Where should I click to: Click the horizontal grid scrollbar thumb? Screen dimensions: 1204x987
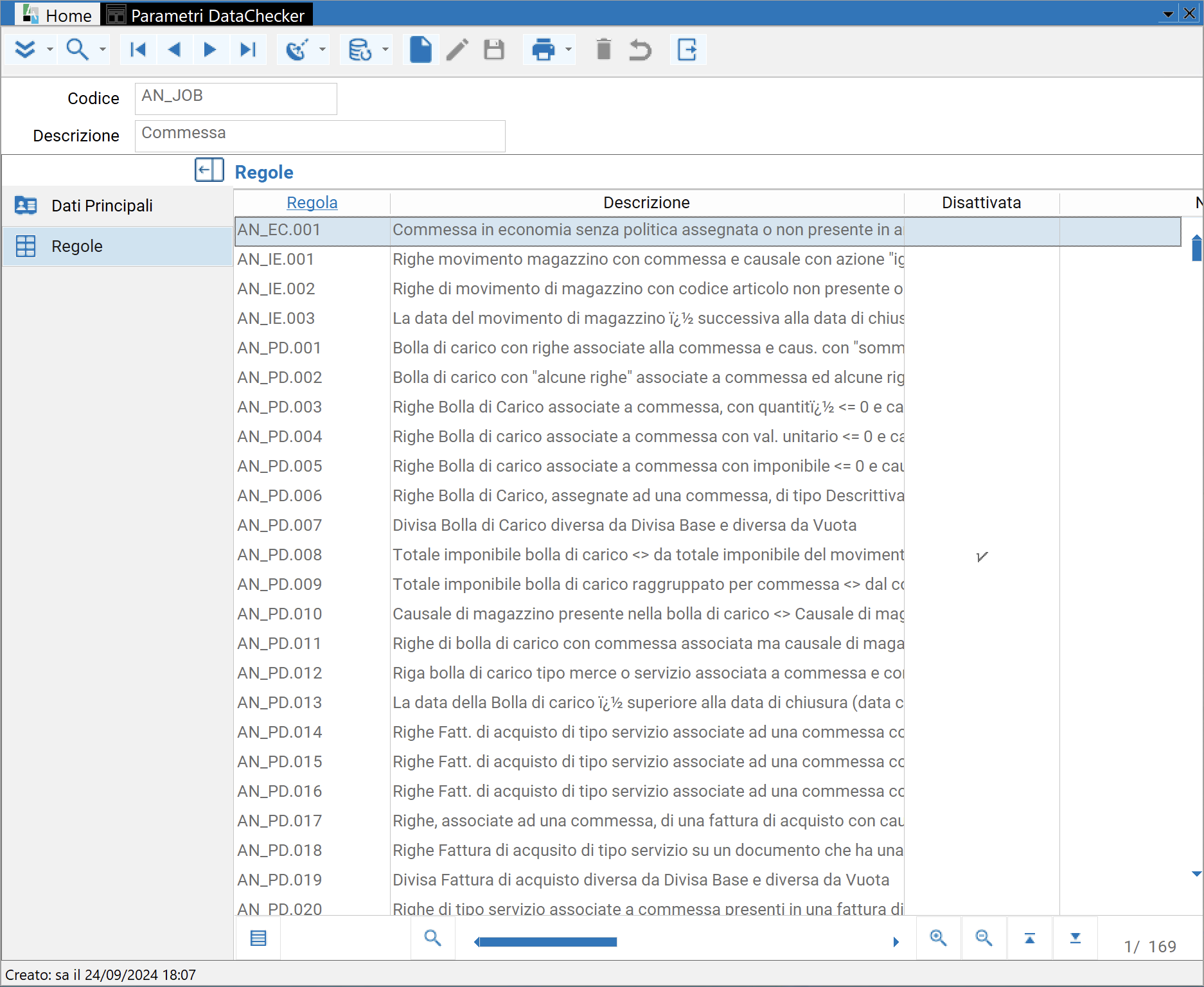pyautogui.click(x=547, y=942)
